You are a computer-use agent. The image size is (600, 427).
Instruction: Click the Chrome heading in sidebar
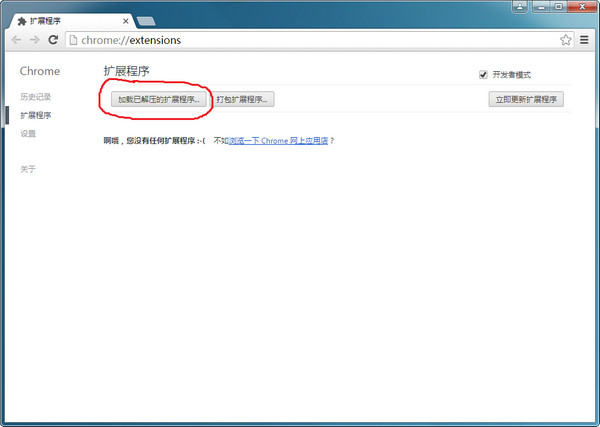pyautogui.click(x=40, y=71)
